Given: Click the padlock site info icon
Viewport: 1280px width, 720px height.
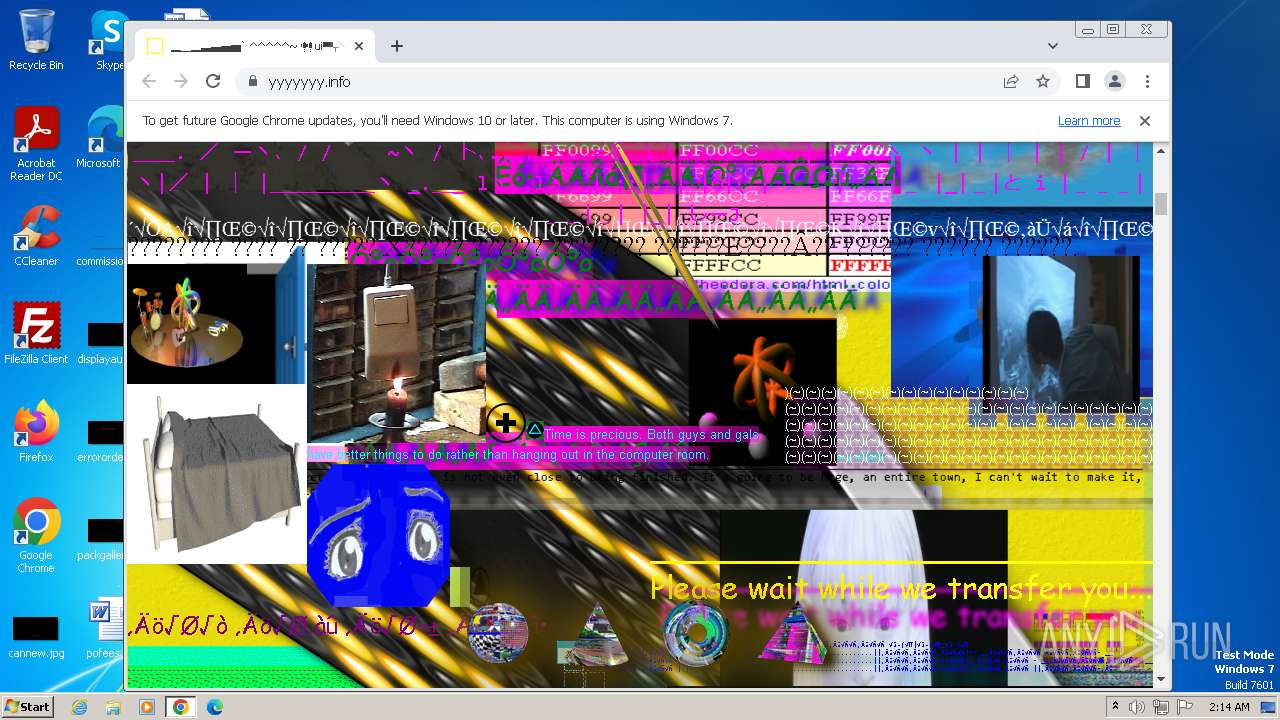Looking at the screenshot, I should coord(252,82).
